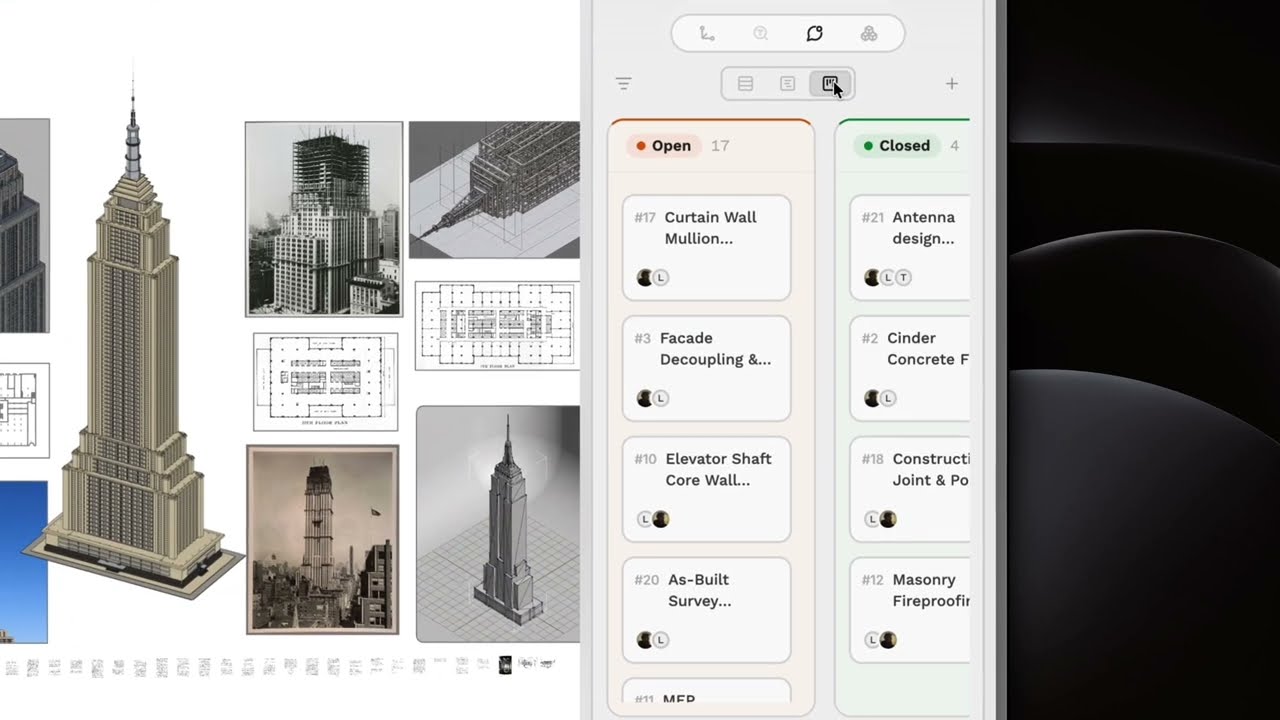Open issue #20 As-Built Survey card
The height and width of the screenshot is (720, 1280).
click(x=706, y=610)
